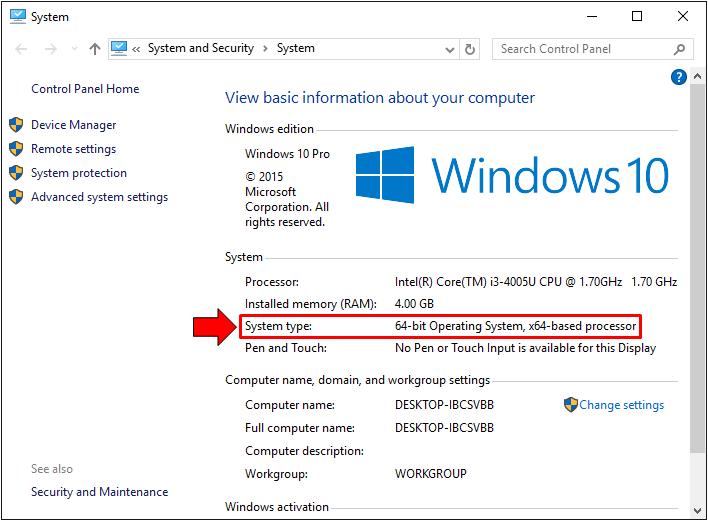Go up one level with Up arrow
This screenshot has height=521, width=708.
click(95, 49)
